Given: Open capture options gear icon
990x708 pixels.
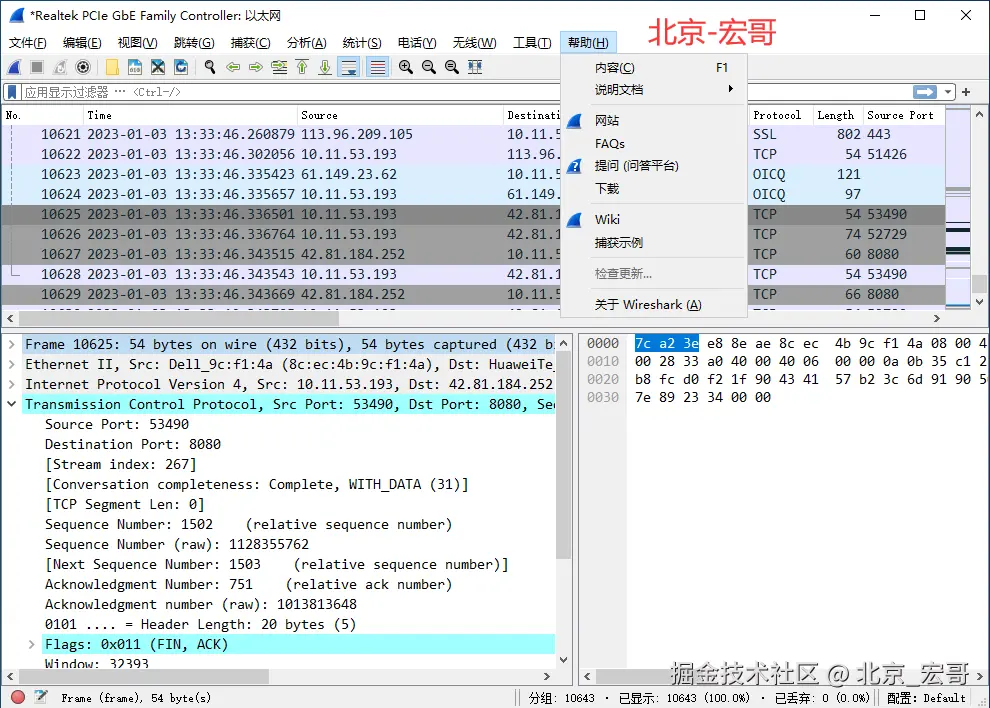Looking at the screenshot, I should (x=83, y=67).
